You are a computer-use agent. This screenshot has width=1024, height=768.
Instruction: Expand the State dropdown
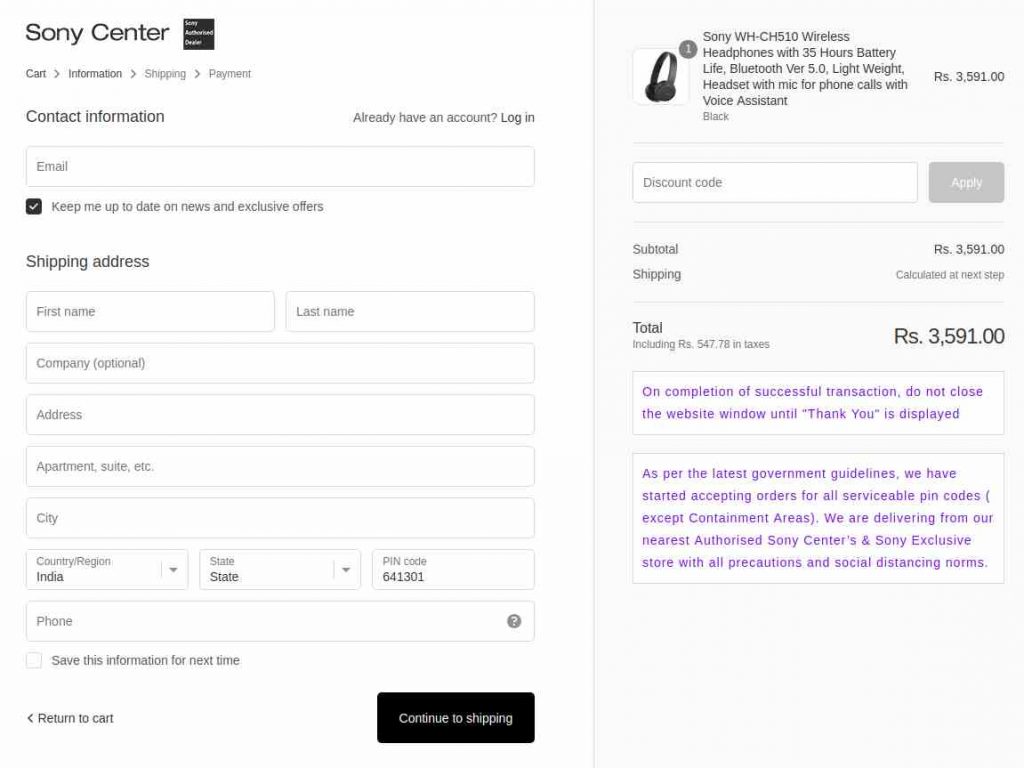tap(280, 569)
